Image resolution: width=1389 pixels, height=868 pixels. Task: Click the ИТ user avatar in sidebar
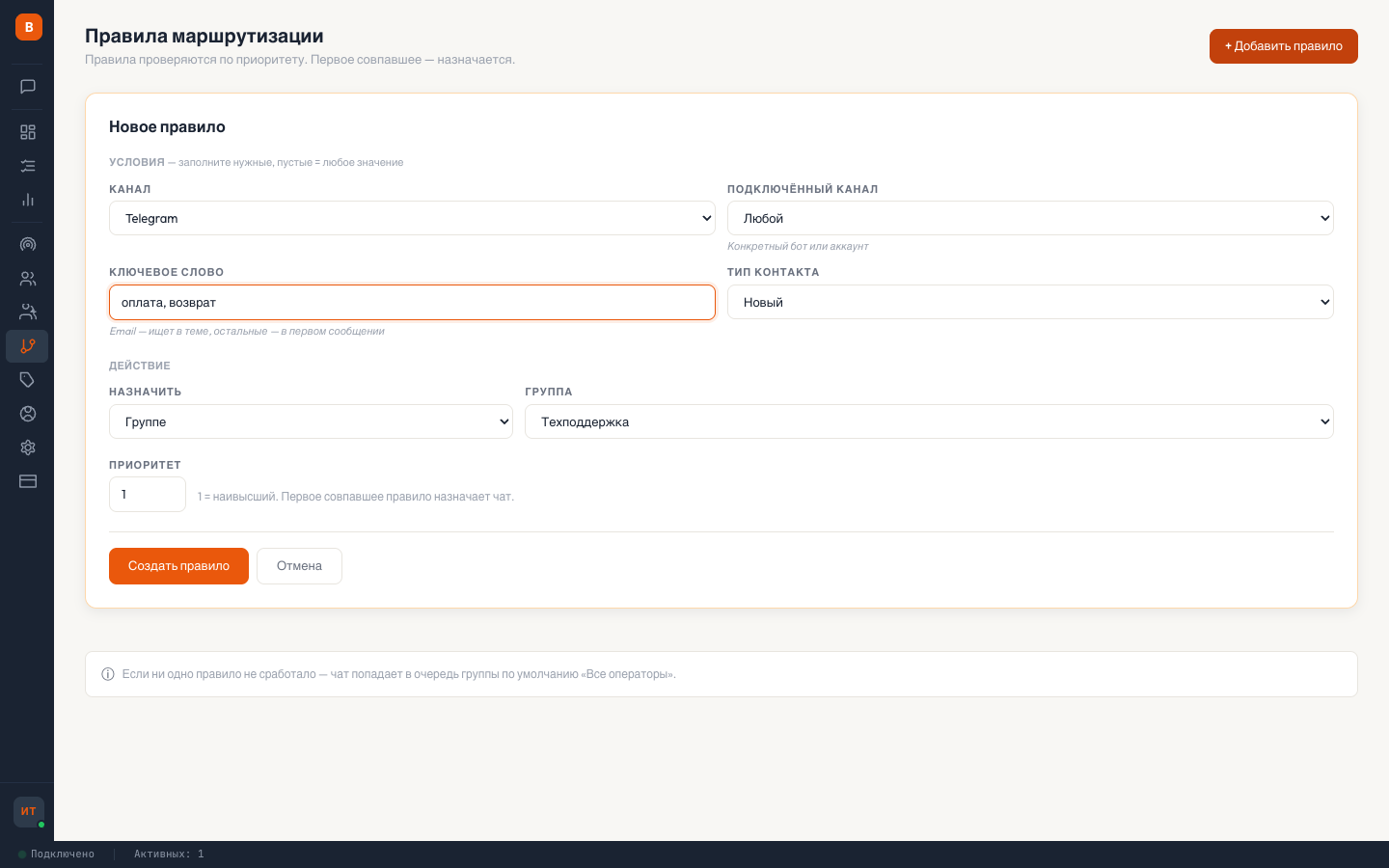[28, 811]
